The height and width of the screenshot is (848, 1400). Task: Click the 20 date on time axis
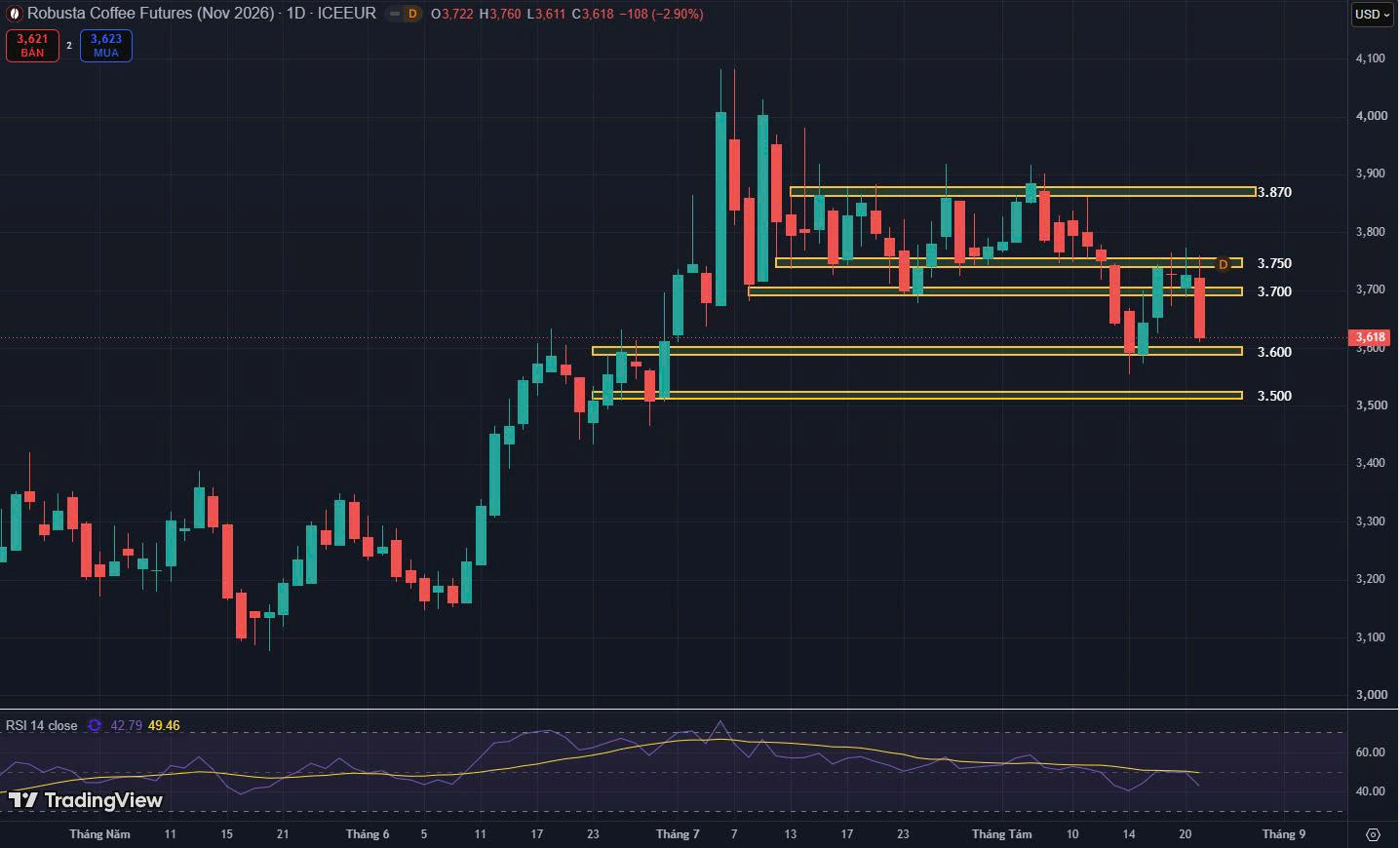pos(1186,834)
